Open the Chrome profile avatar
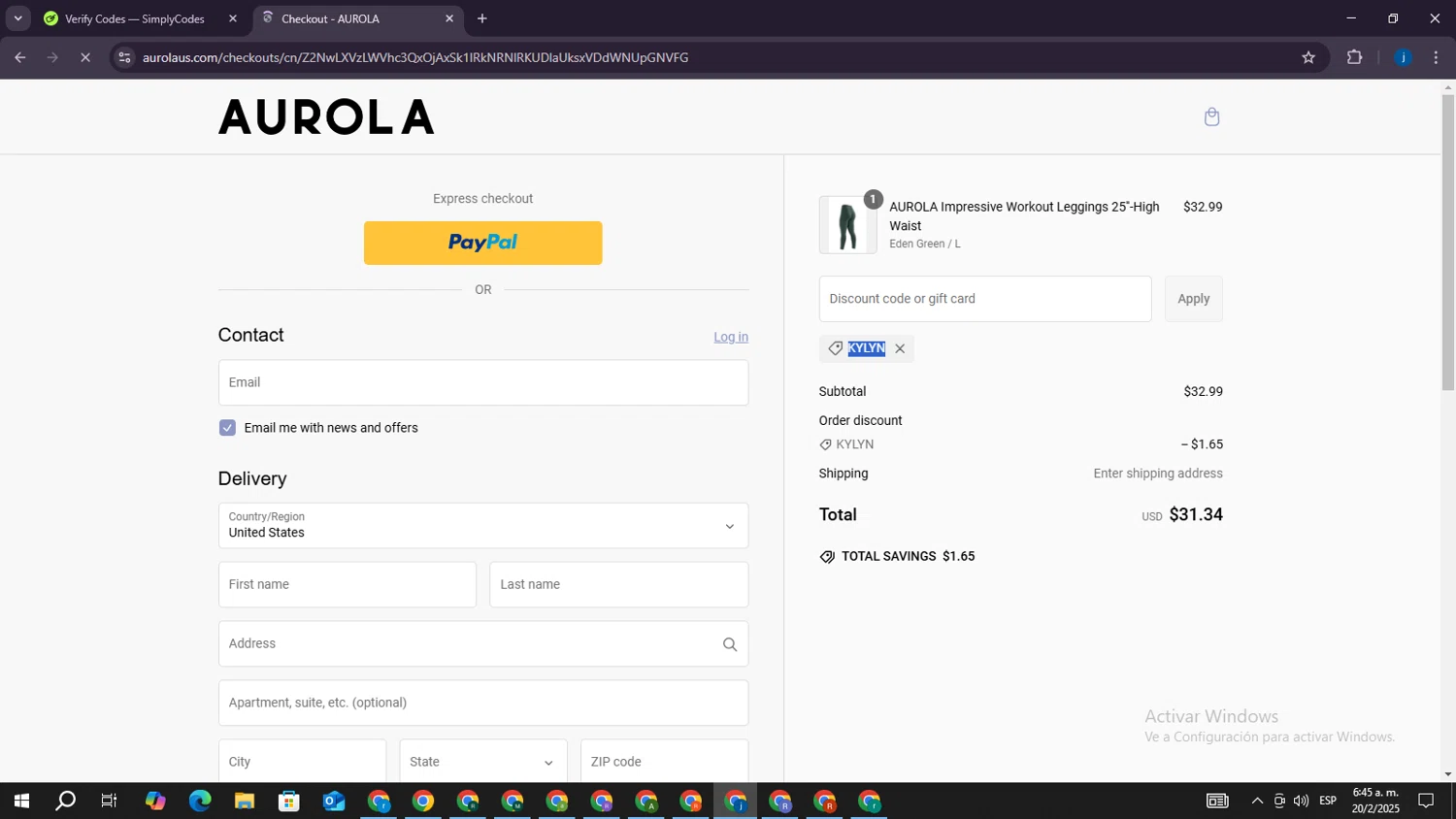The height and width of the screenshot is (819, 1456). point(1403,57)
